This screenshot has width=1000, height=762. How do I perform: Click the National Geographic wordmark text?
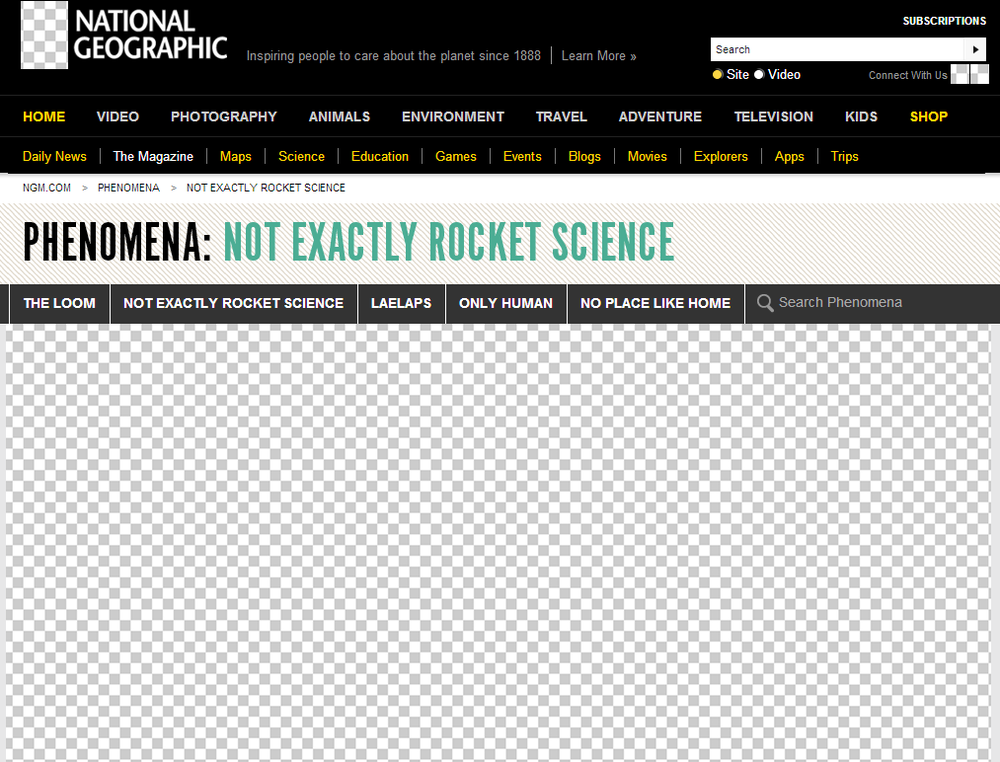[x=151, y=34]
